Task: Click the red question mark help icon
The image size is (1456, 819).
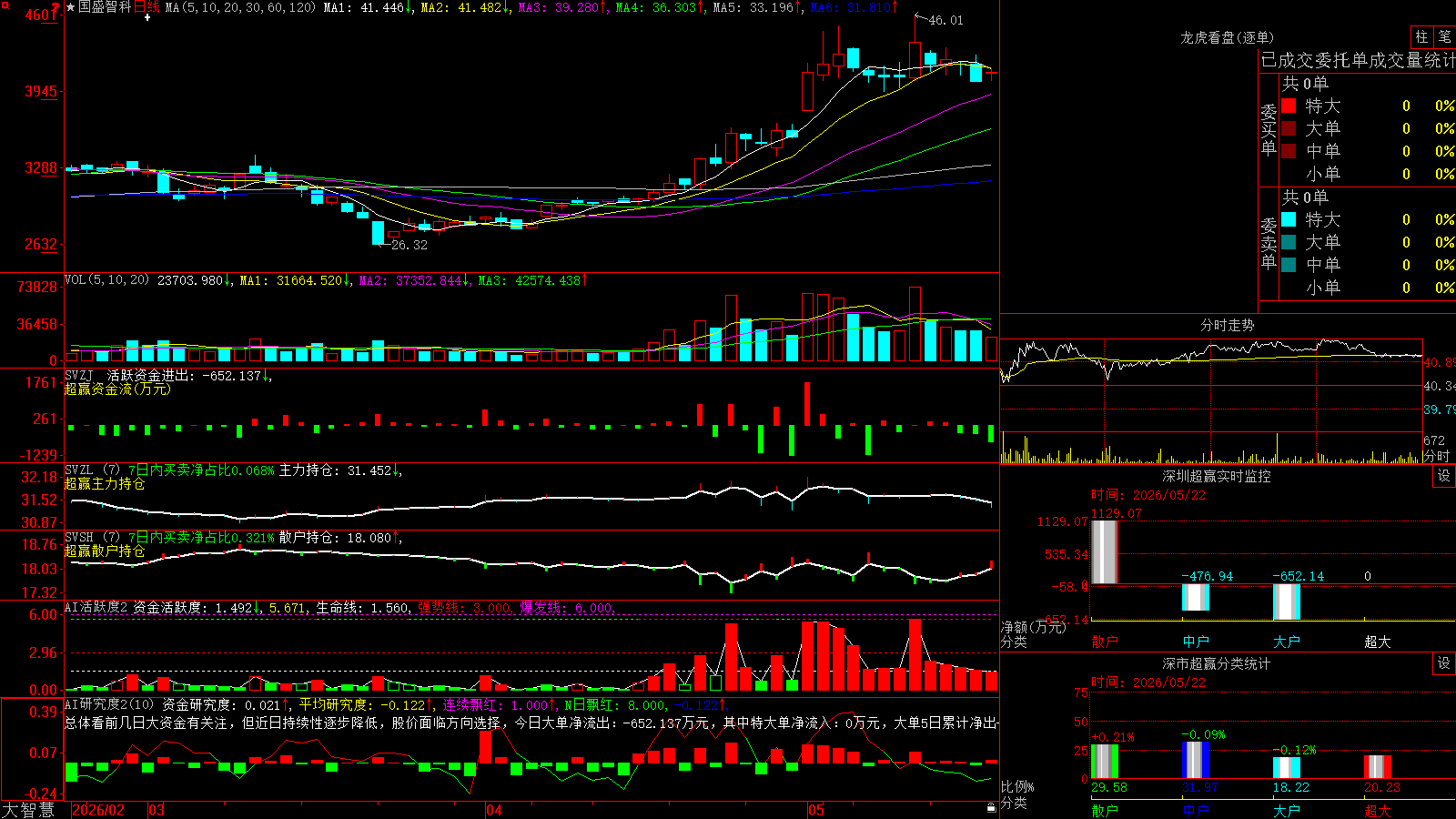Action: click(56, 8)
